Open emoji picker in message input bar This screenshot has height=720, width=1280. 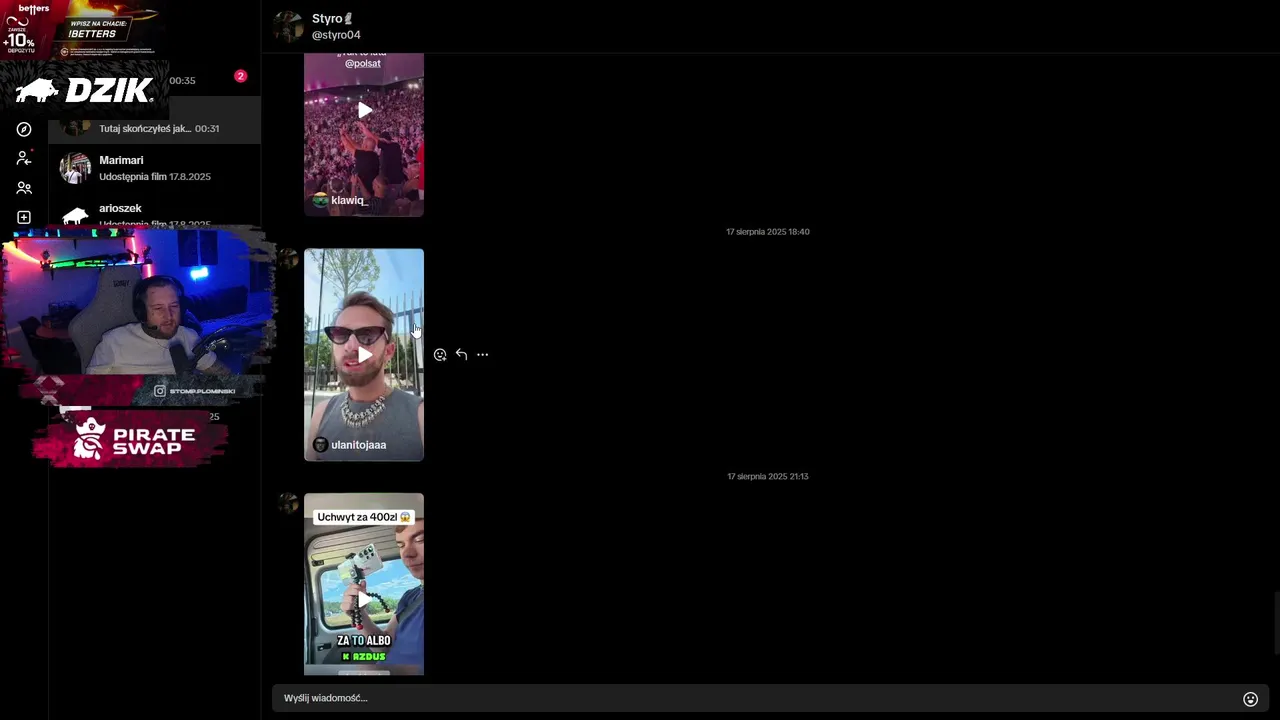coord(1250,699)
